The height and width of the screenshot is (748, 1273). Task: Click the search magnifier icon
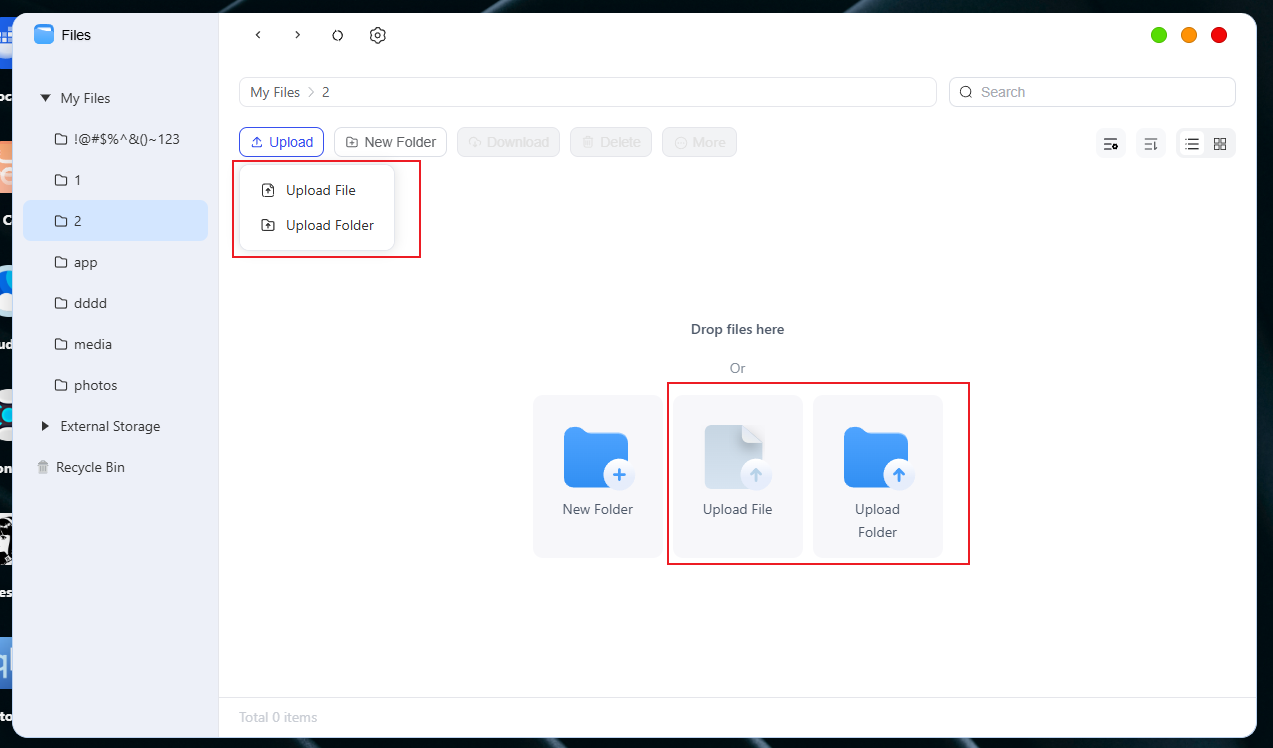[966, 92]
